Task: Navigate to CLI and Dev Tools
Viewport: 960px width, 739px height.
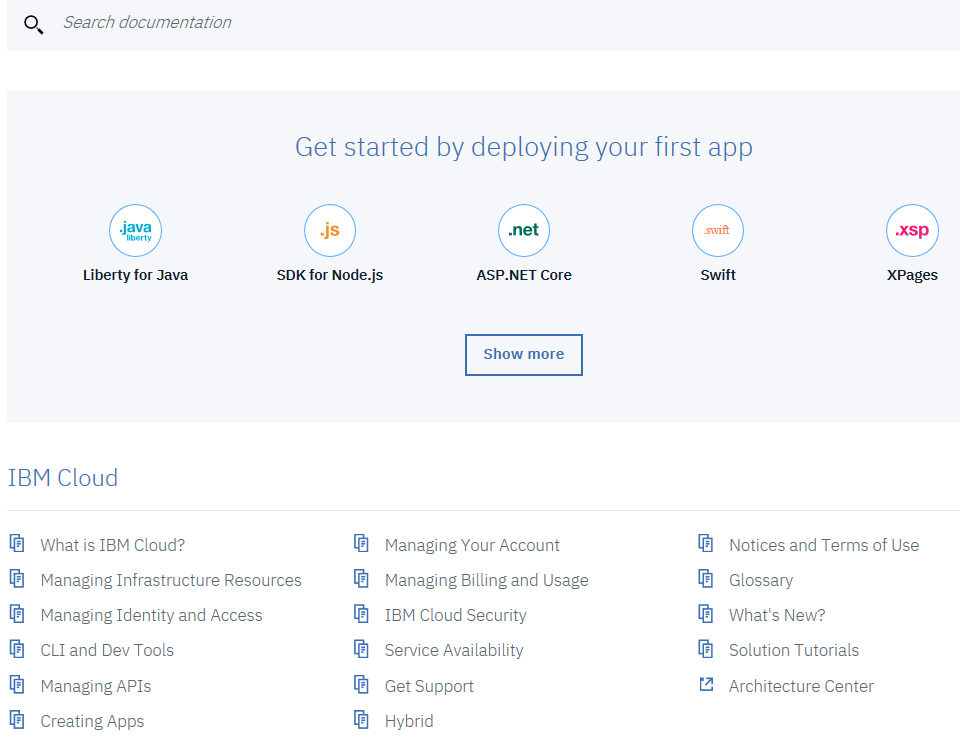Action: click(107, 650)
